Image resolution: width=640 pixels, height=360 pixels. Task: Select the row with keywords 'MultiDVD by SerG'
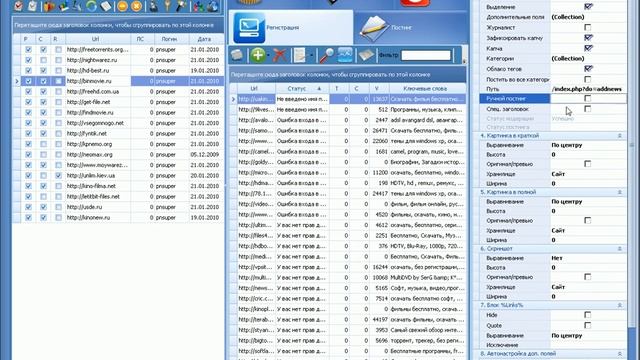click(x=347, y=278)
